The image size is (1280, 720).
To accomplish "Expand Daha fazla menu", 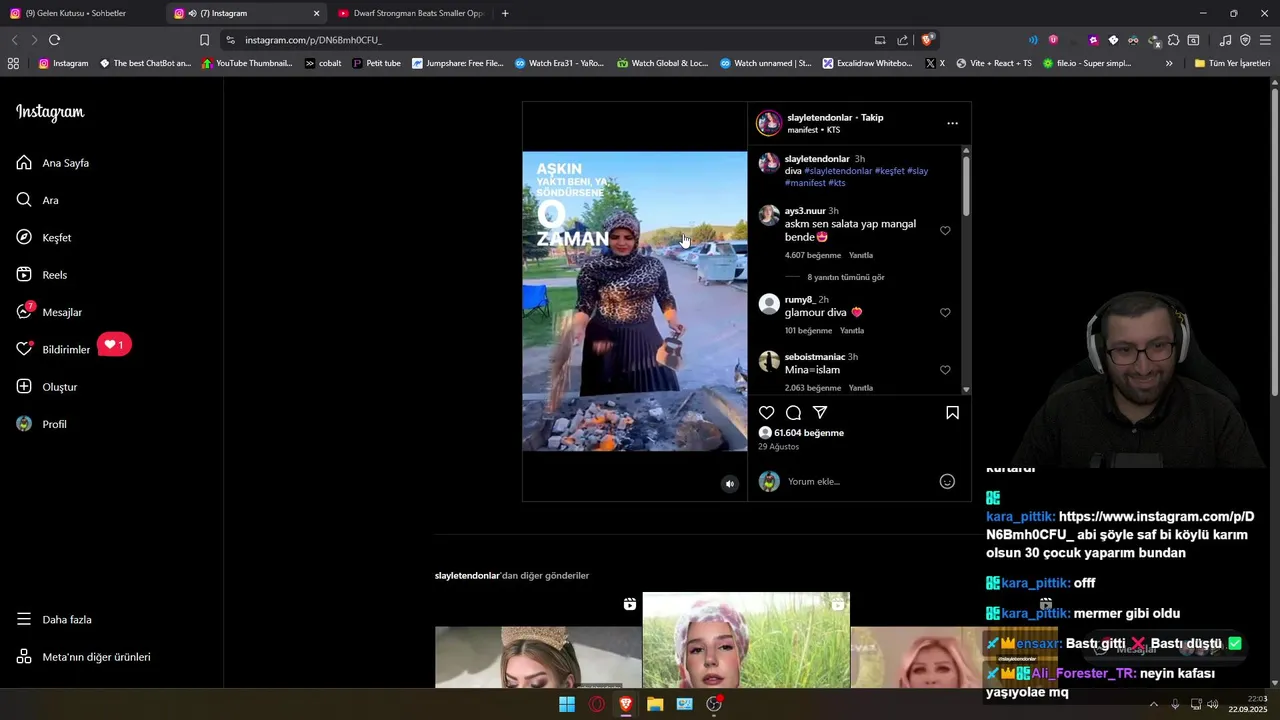I will [x=54, y=619].
